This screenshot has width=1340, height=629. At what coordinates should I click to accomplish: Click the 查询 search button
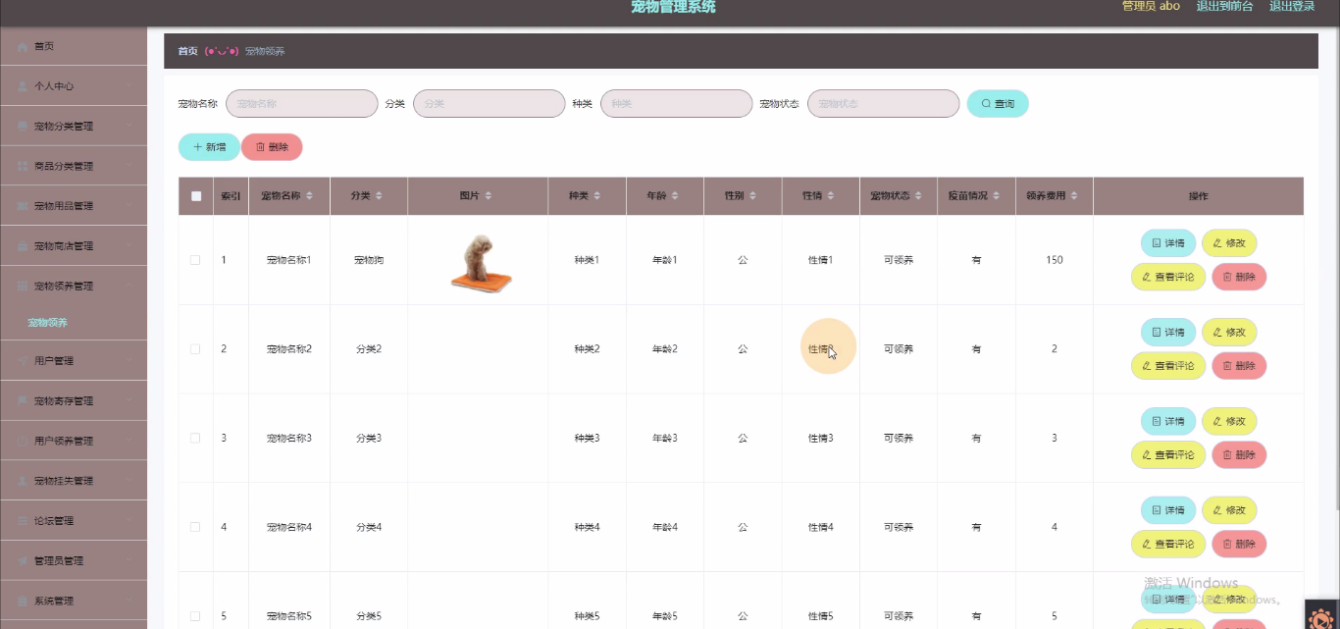997,103
